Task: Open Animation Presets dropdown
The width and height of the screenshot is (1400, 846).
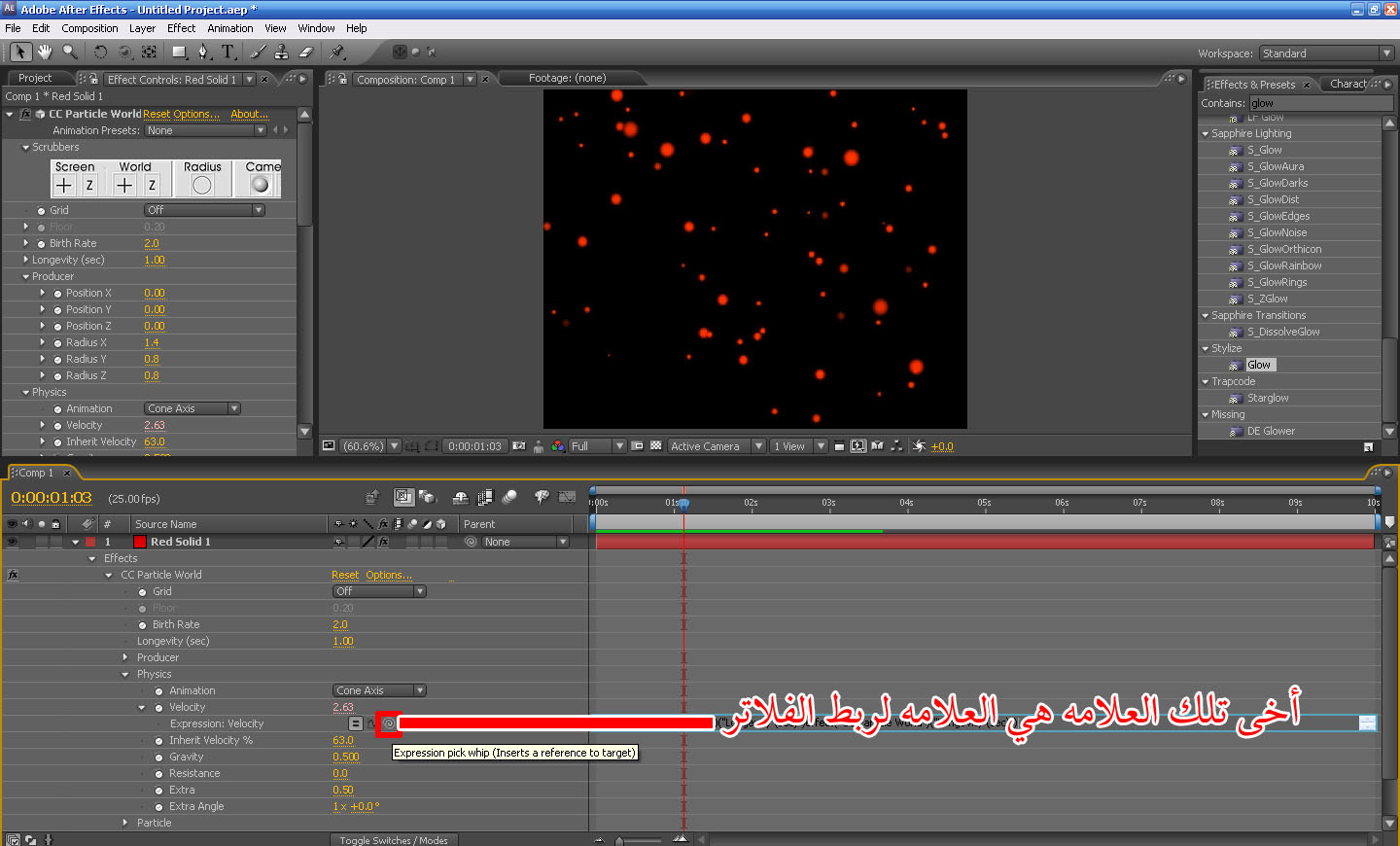Action: coord(205,130)
